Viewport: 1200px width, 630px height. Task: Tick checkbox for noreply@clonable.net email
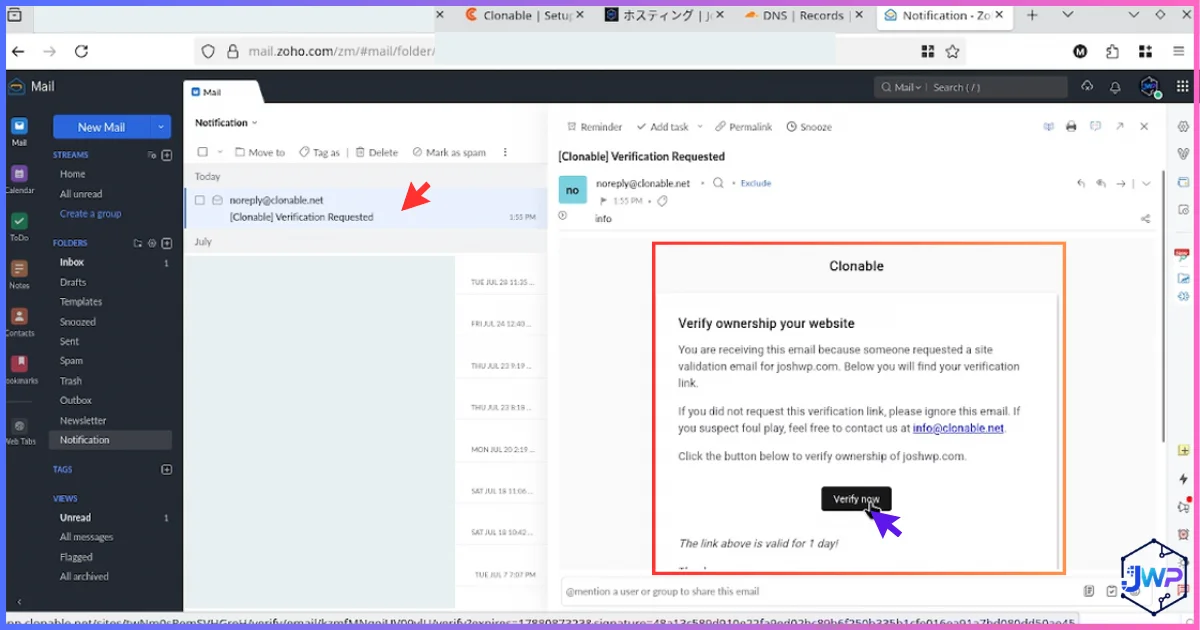200,200
